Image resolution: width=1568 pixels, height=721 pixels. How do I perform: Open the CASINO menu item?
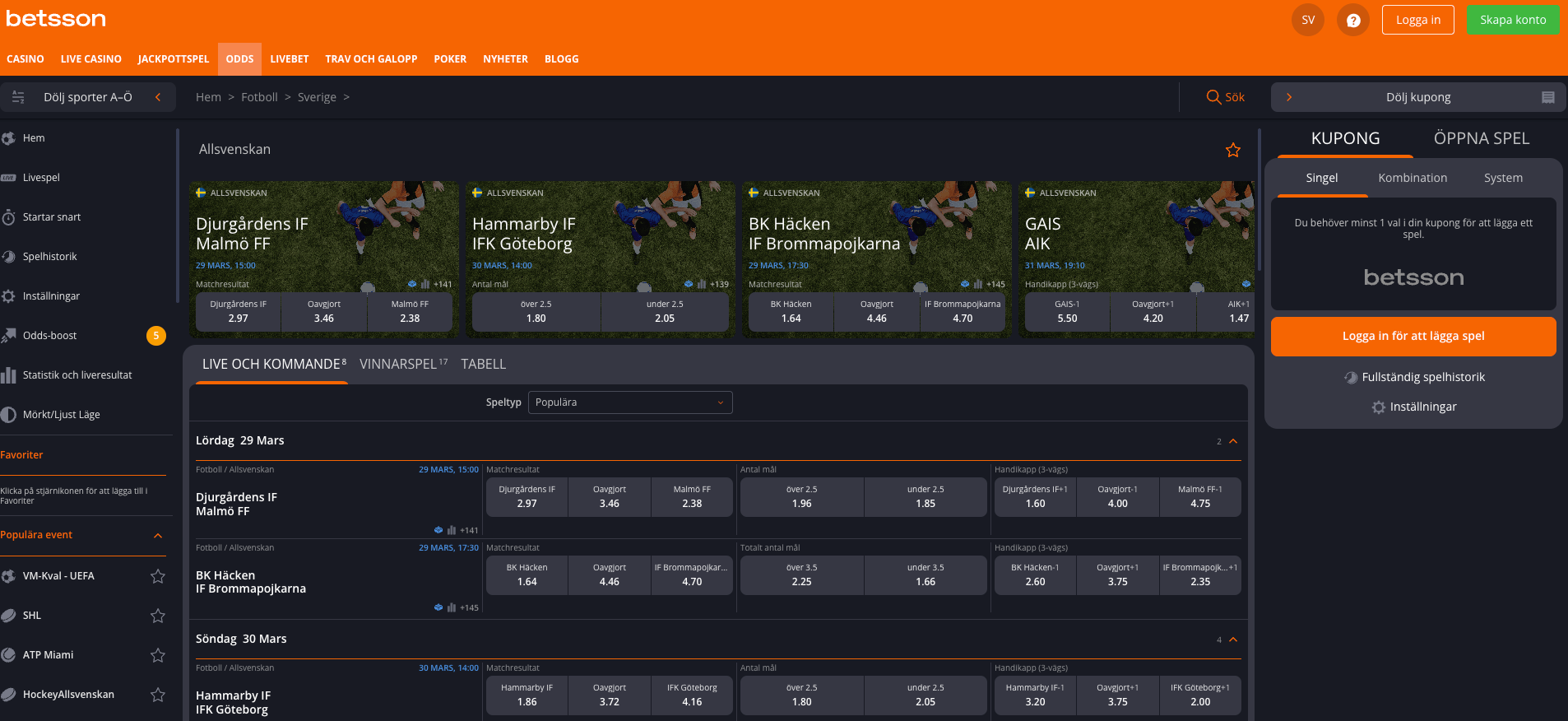point(26,59)
